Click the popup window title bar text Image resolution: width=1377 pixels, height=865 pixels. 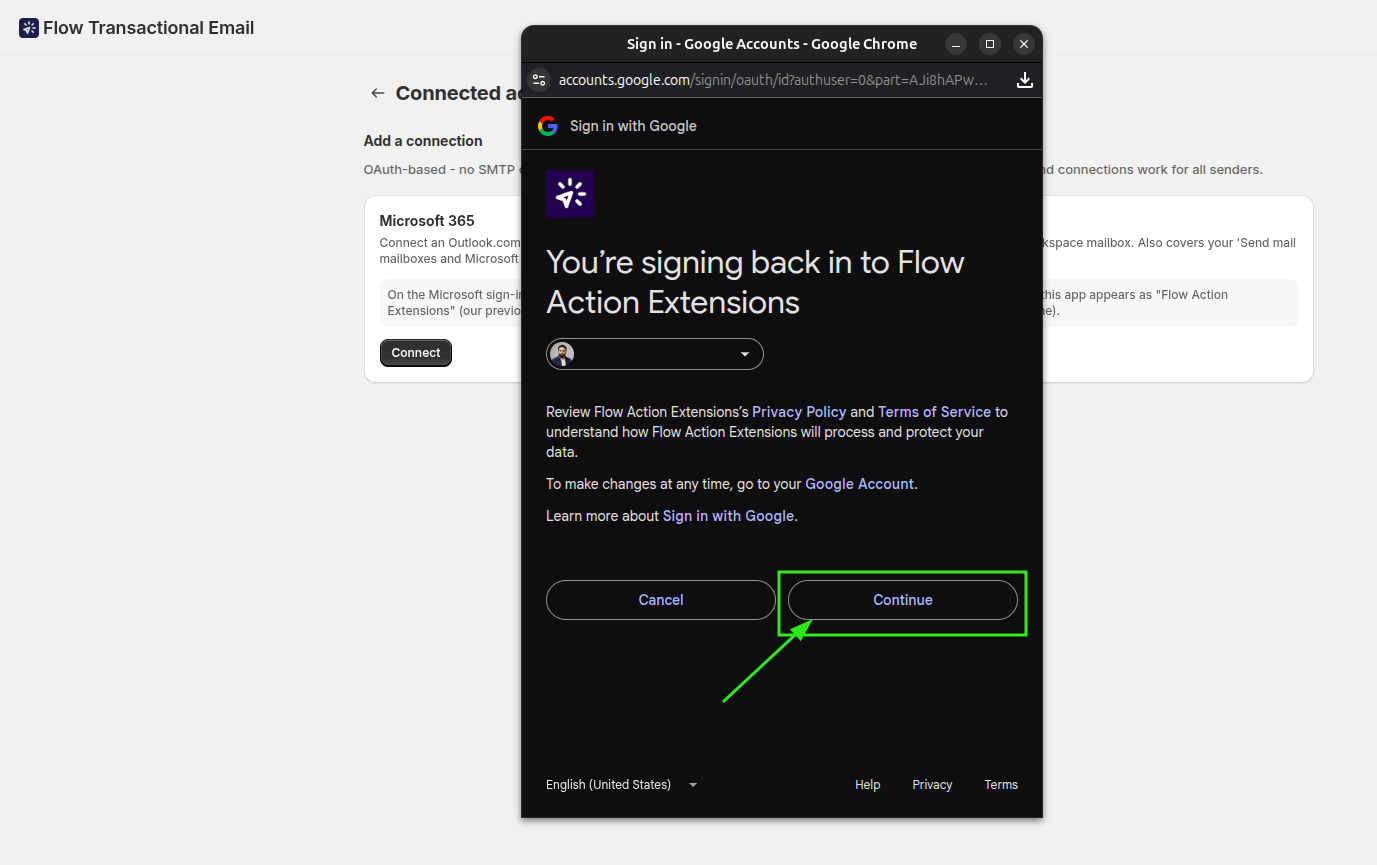click(772, 44)
